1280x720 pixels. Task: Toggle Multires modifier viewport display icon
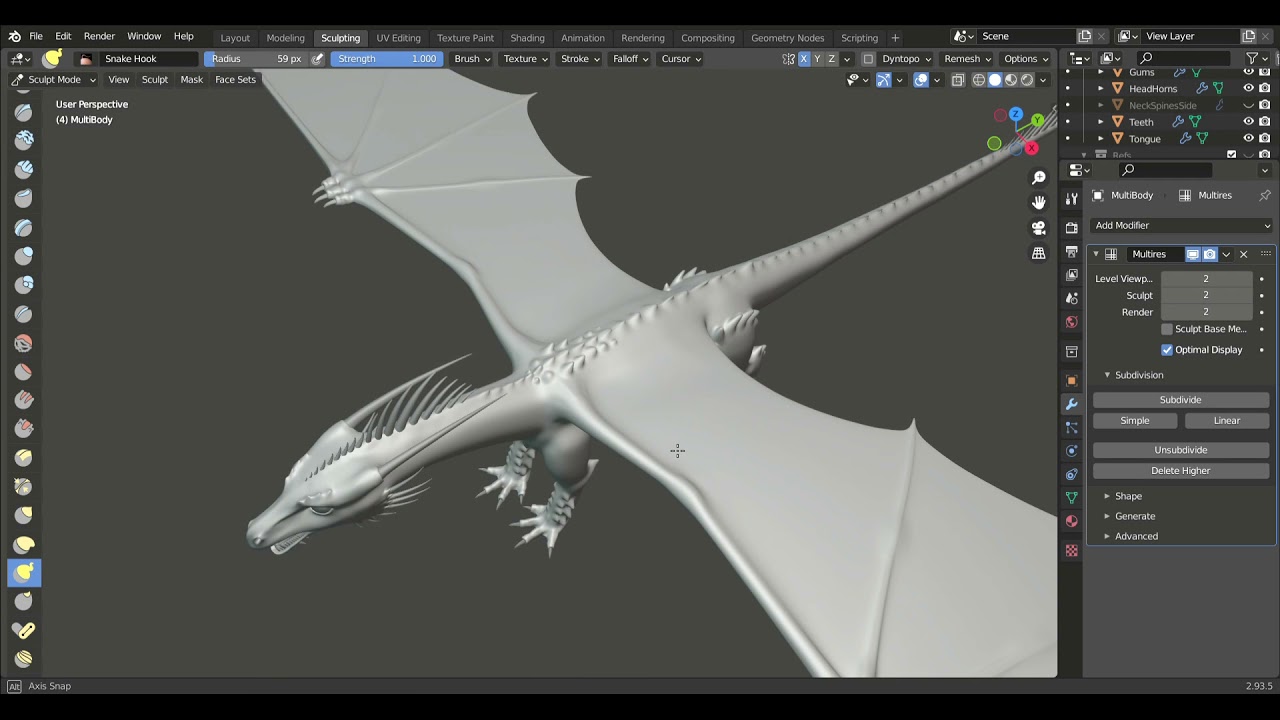[1193, 254]
